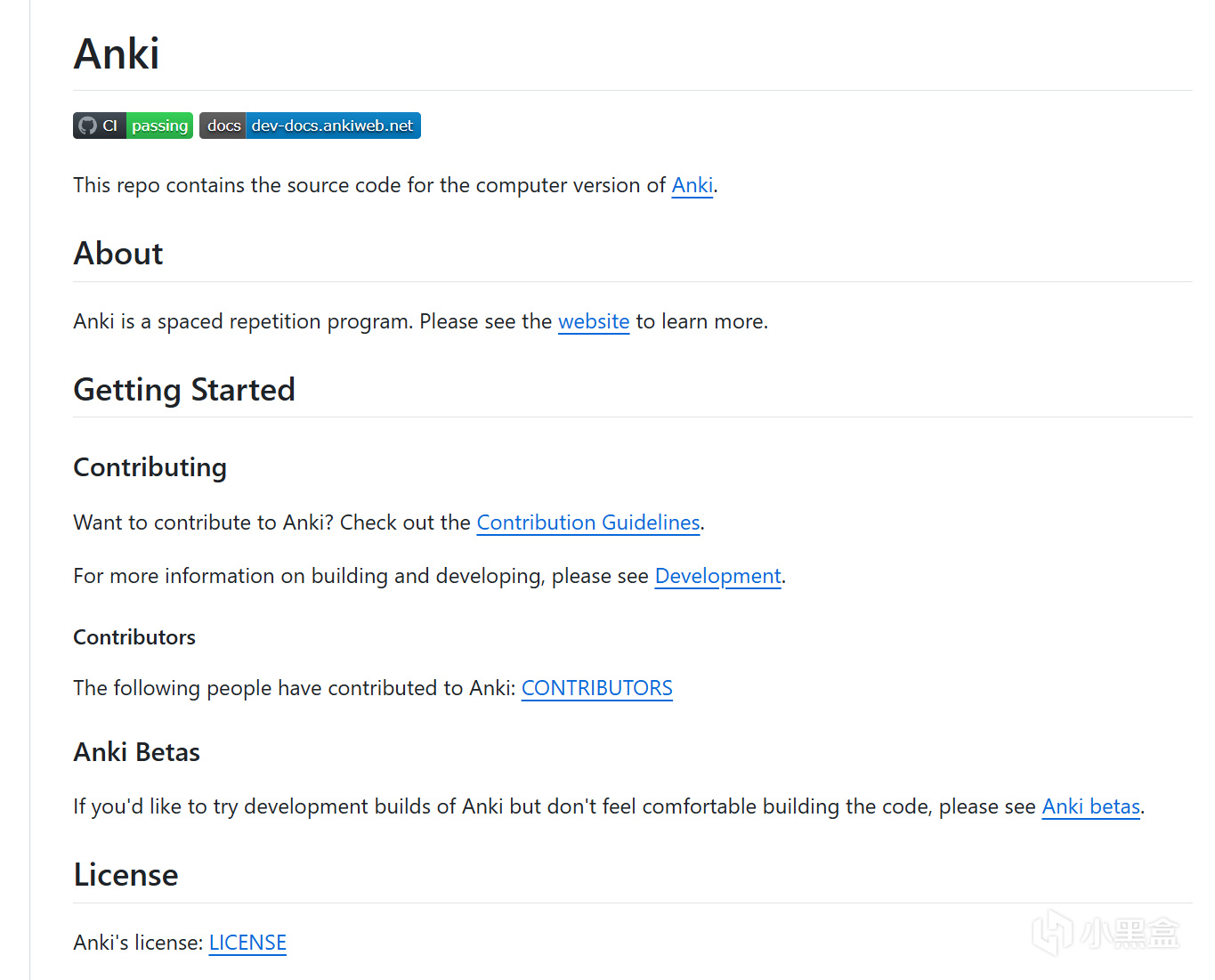Click the text 'This repo contains the source code'
This screenshot has height=980, width=1215.
click(238, 185)
